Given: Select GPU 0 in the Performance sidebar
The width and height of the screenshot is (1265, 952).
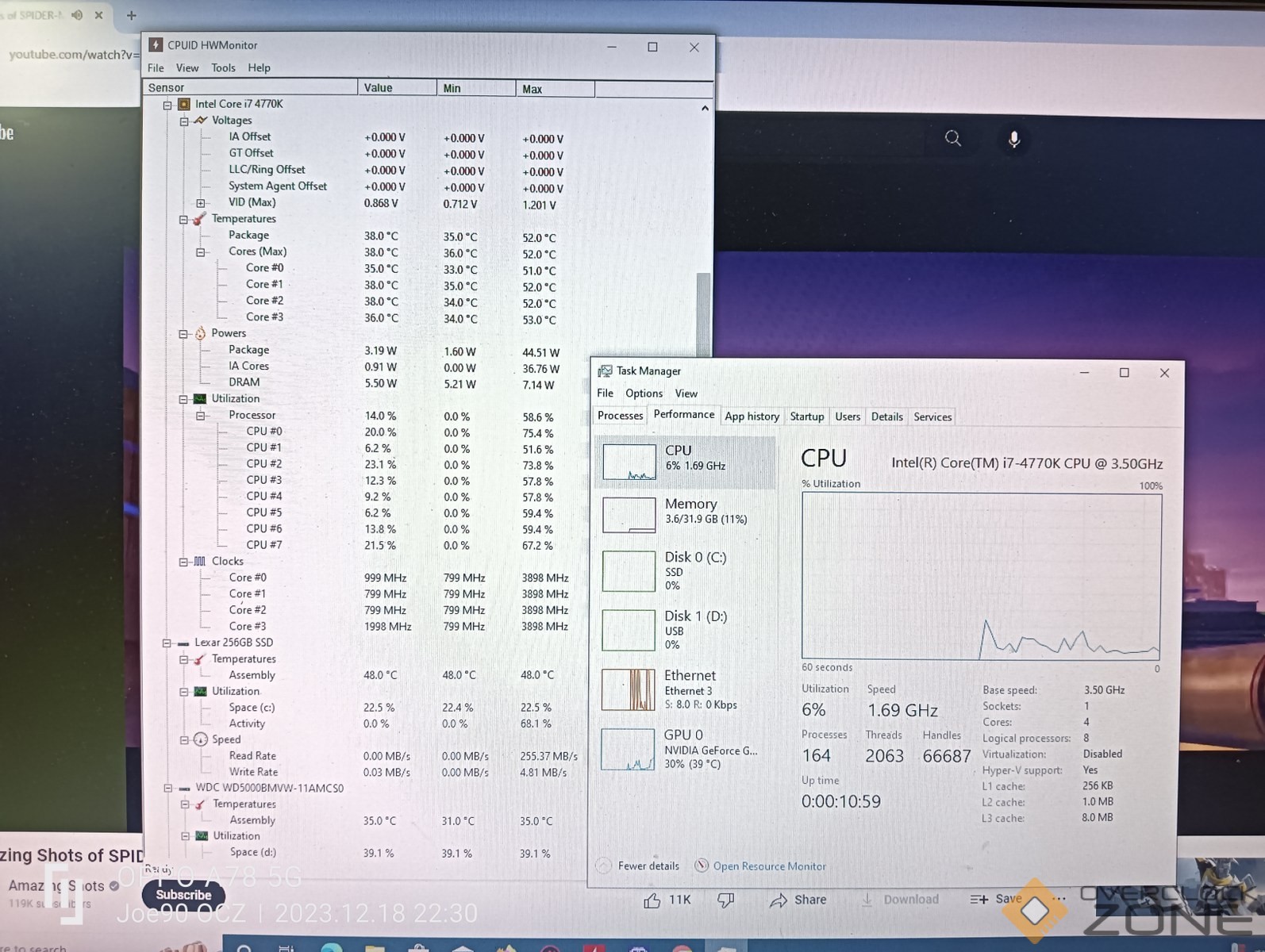Looking at the screenshot, I should 684,749.
